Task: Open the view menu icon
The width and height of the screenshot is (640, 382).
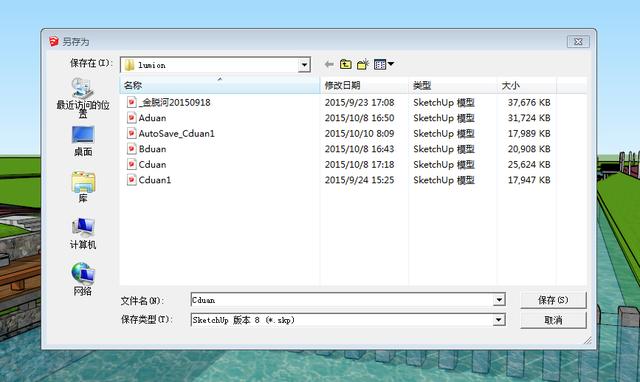Action: 384,64
